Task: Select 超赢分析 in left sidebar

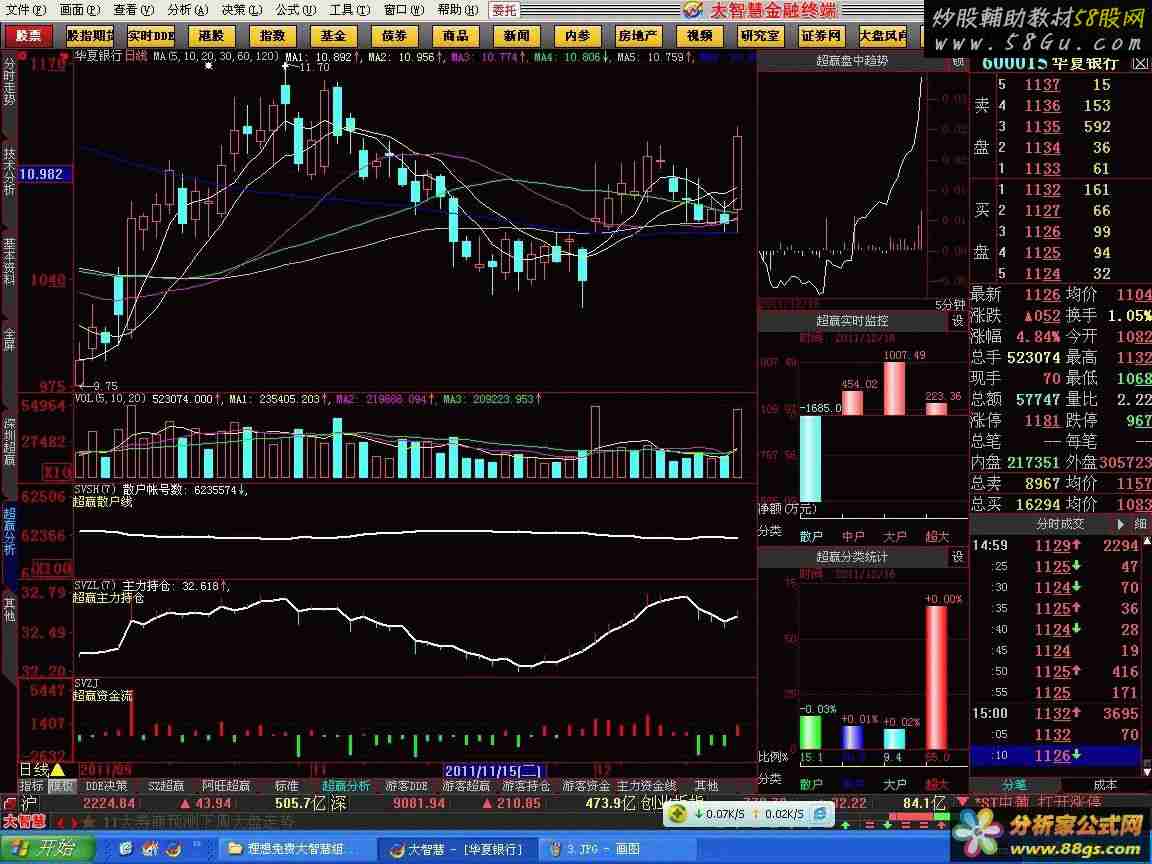Action: coord(9,530)
